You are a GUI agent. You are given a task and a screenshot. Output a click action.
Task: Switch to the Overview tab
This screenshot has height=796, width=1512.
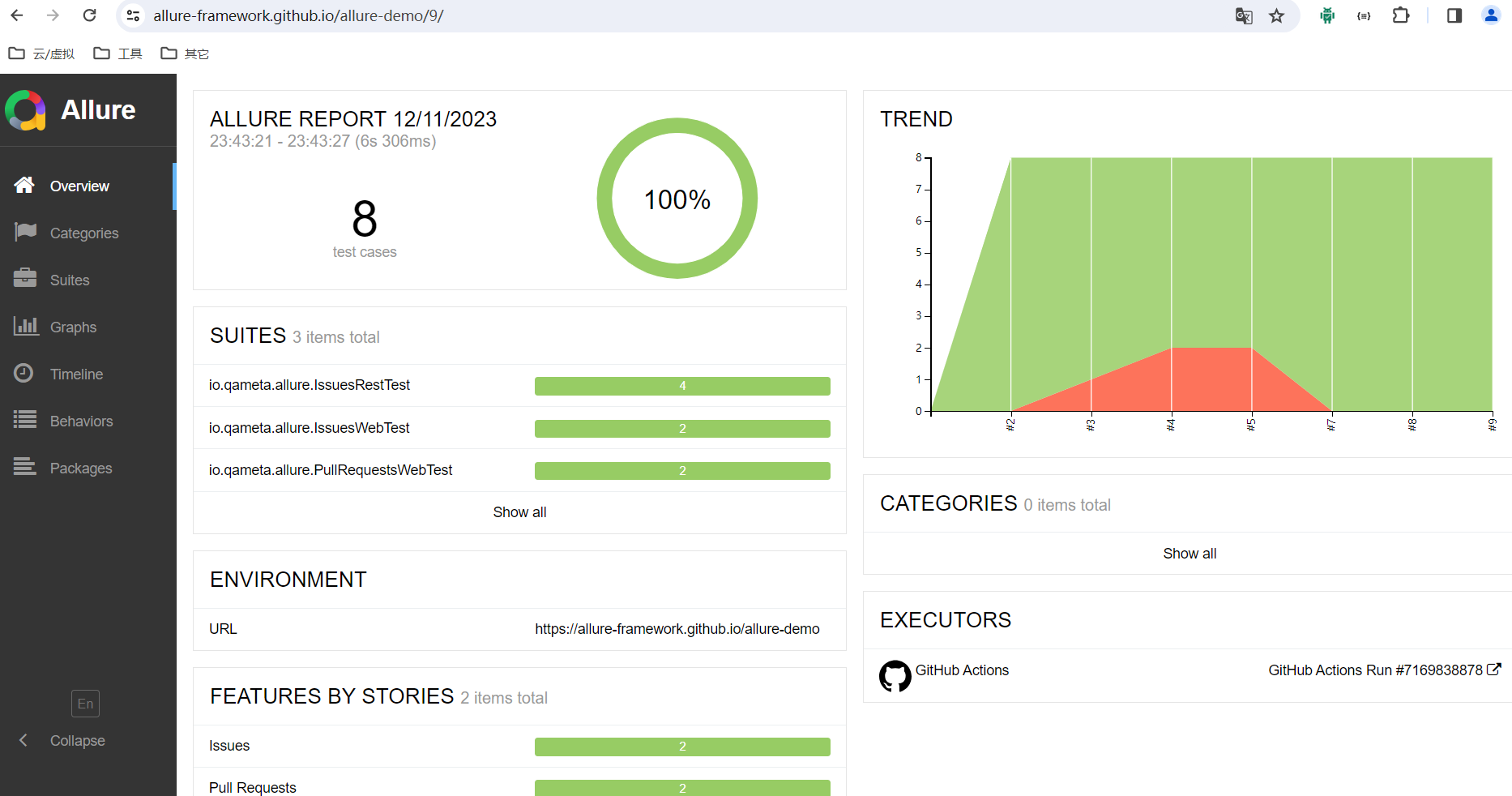(88, 186)
